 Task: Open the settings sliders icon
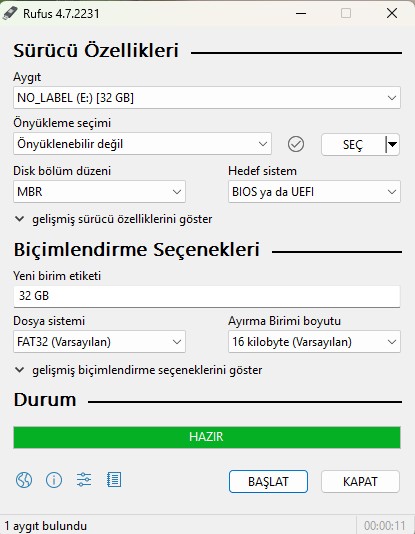coord(84,480)
